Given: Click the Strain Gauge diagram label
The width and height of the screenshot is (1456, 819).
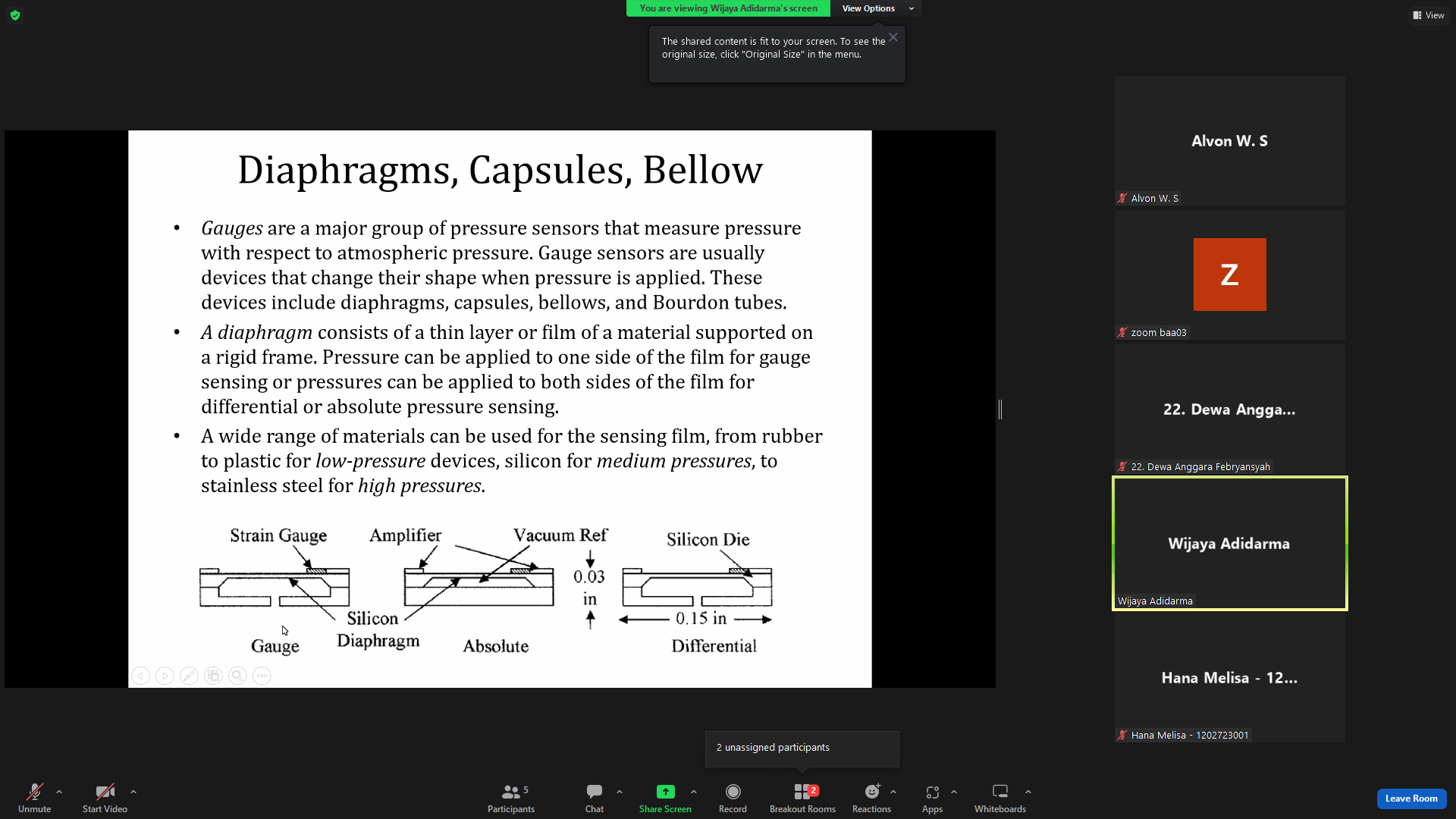Looking at the screenshot, I should [278, 535].
